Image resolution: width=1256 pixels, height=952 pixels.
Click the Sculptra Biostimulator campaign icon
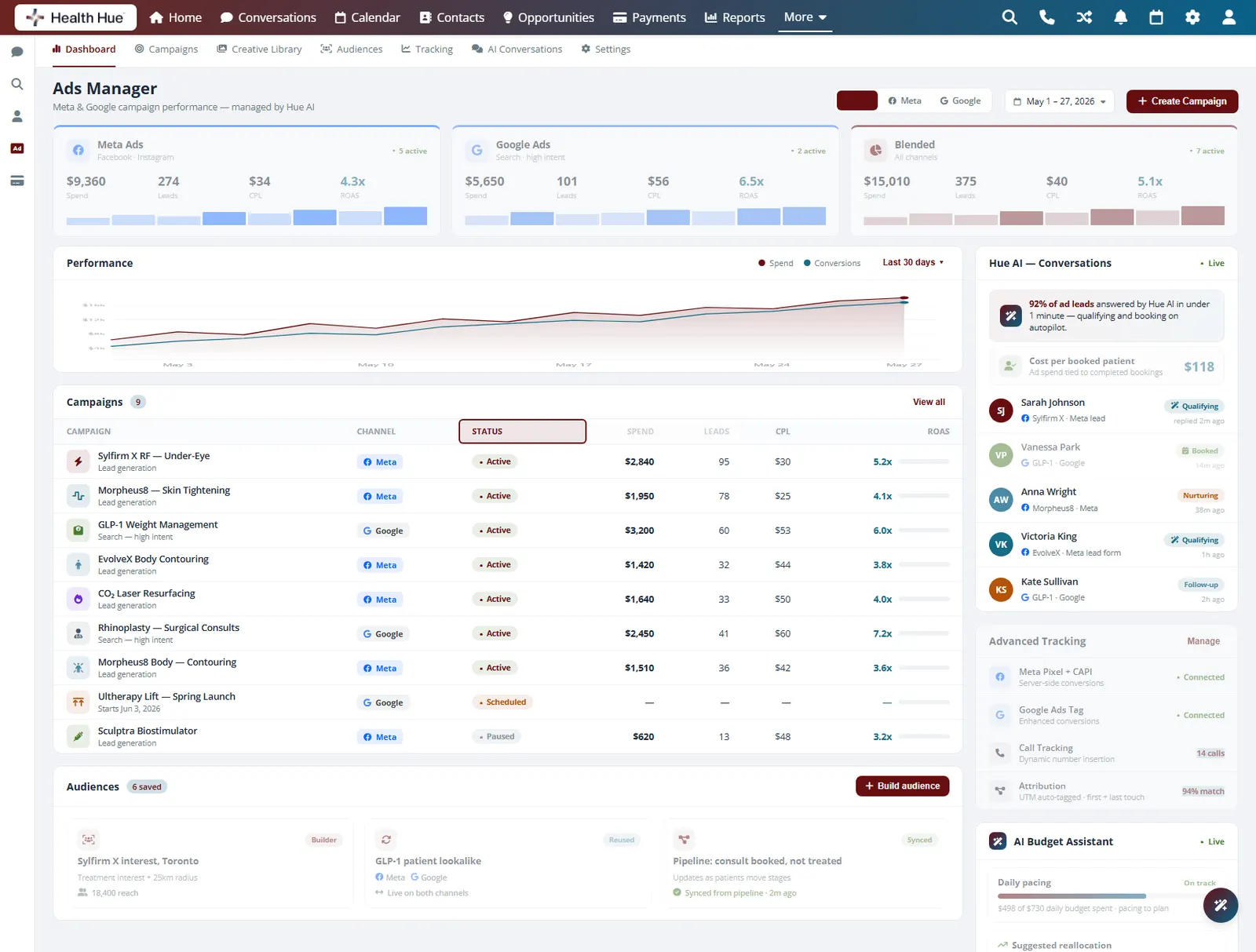[x=78, y=736]
